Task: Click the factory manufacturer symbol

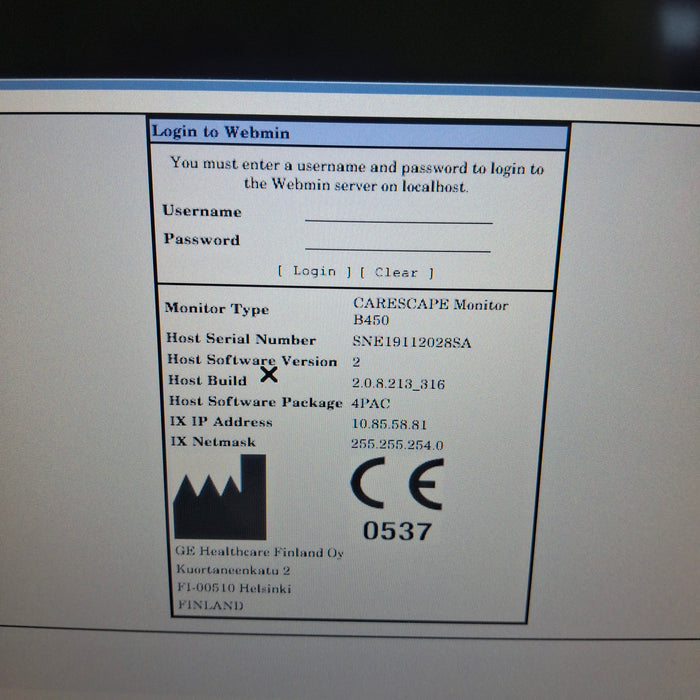Action: pyautogui.click(x=220, y=497)
